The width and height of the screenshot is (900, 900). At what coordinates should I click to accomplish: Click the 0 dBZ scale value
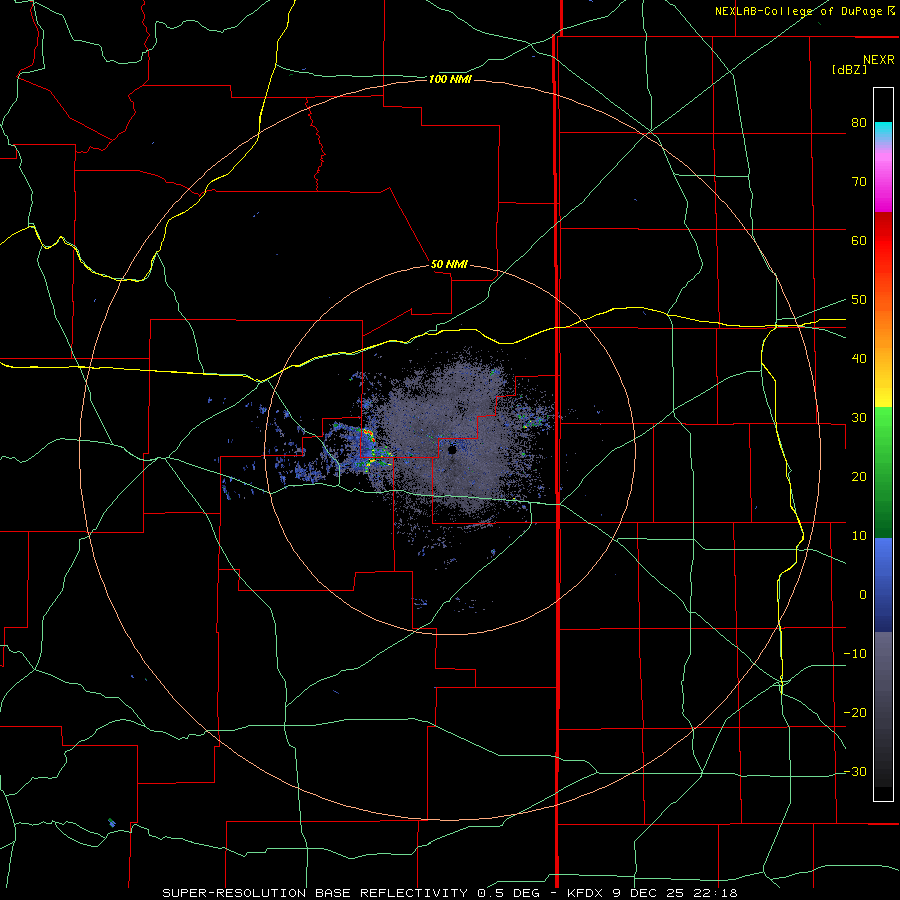863,595
